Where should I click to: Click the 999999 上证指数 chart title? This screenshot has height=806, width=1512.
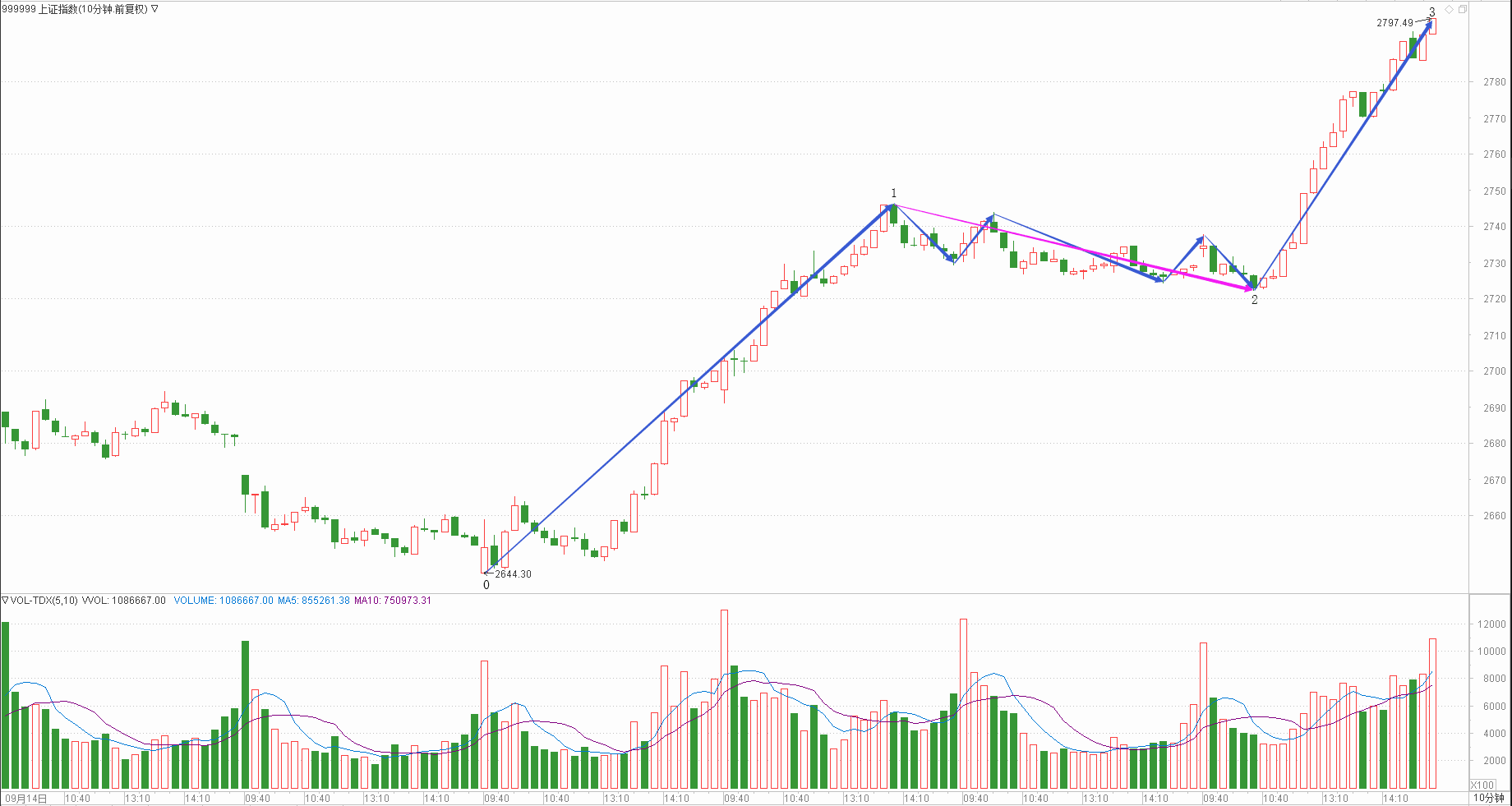[x=75, y=9]
